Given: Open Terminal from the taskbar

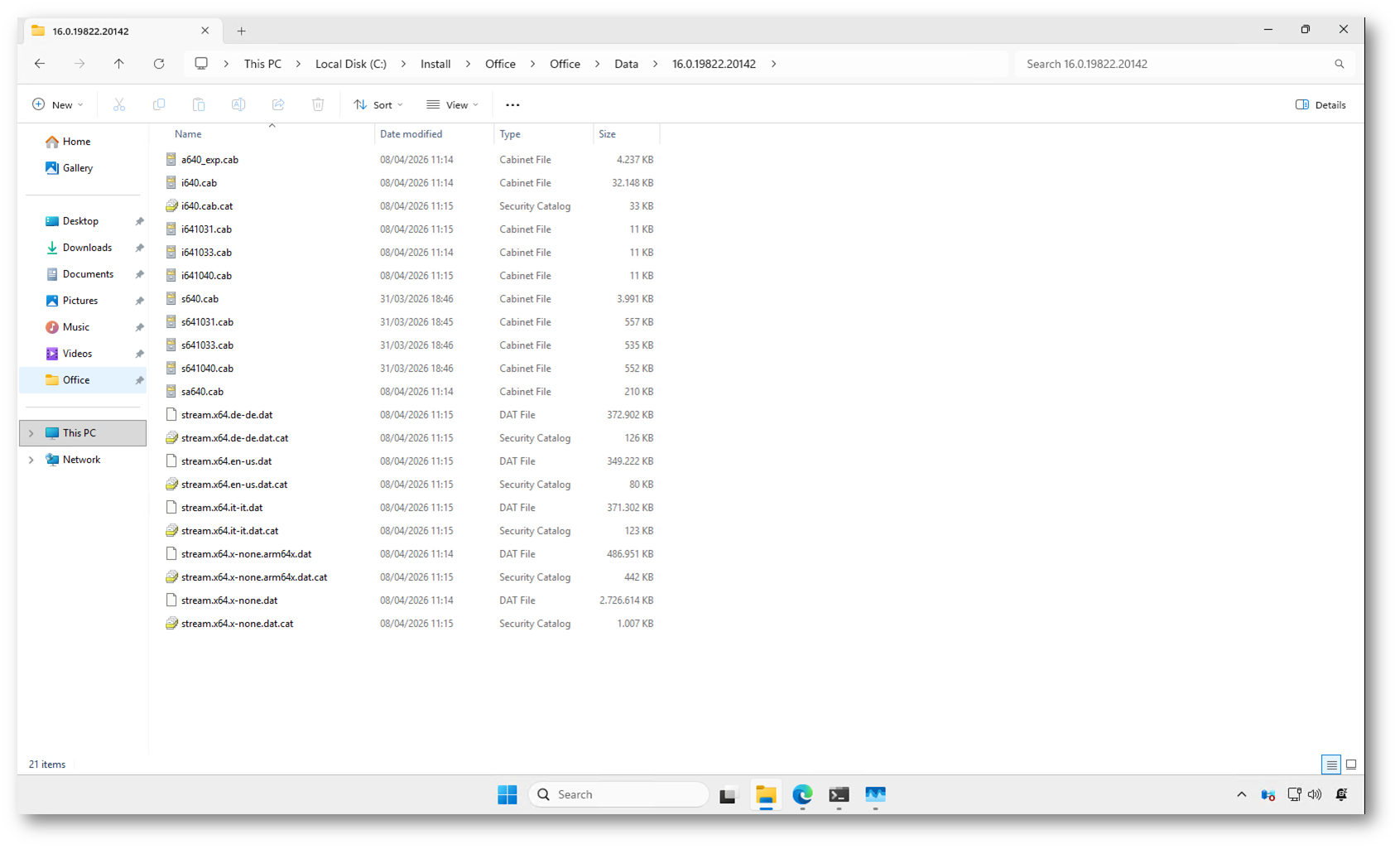Looking at the screenshot, I should pyautogui.click(x=839, y=794).
